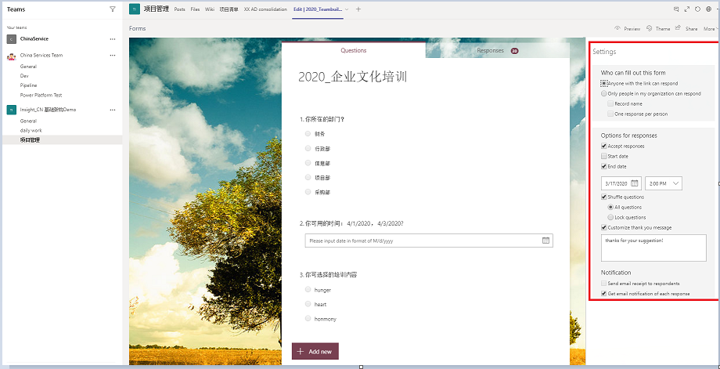Select the Edit | 2020_Teambuil... tab
The height and width of the screenshot is (369, 720).
318,9
